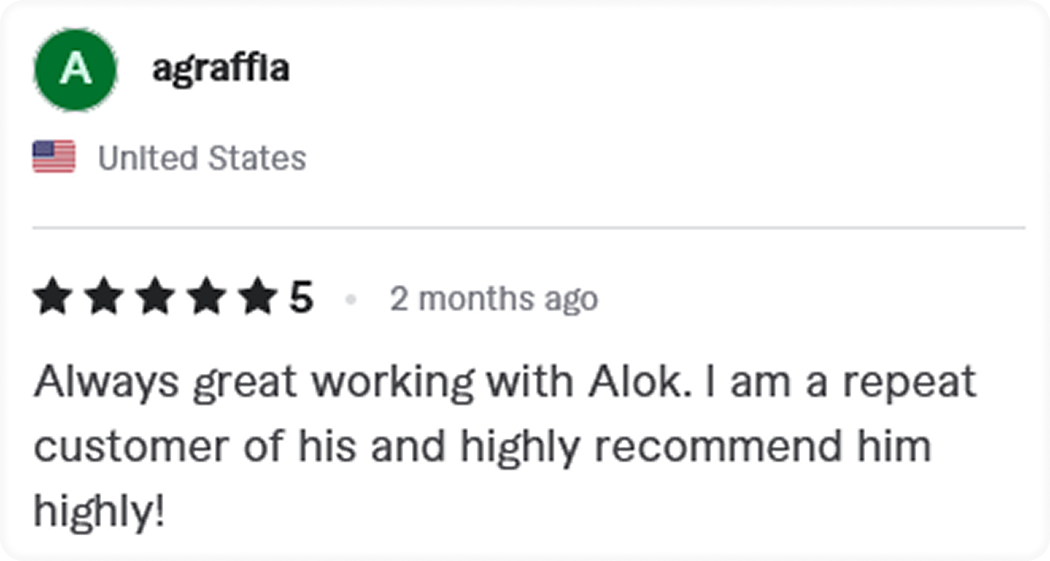
Task: Click the third rating star
Action: coord(153,298)
